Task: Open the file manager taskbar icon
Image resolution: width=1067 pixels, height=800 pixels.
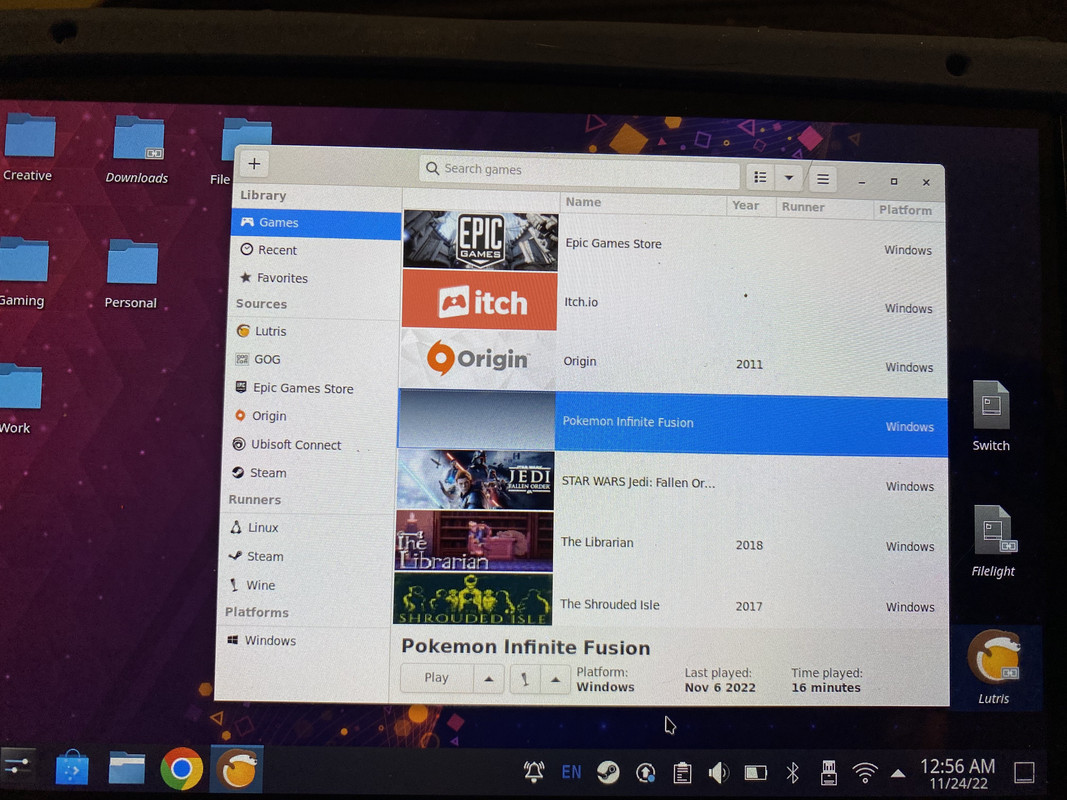Action: tap(127, 769)
